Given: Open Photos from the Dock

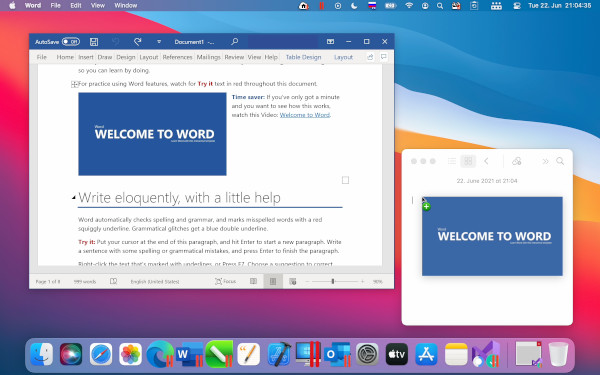Looking at the screenshot, I should [130, 354].
